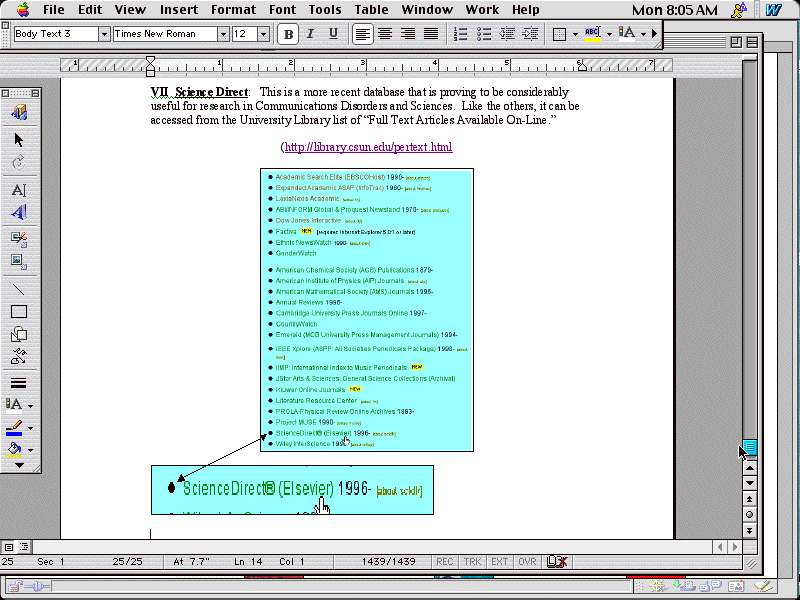Open the File menu
The width and height of the screenshot is (800, 600).
(x=54, y=10)
